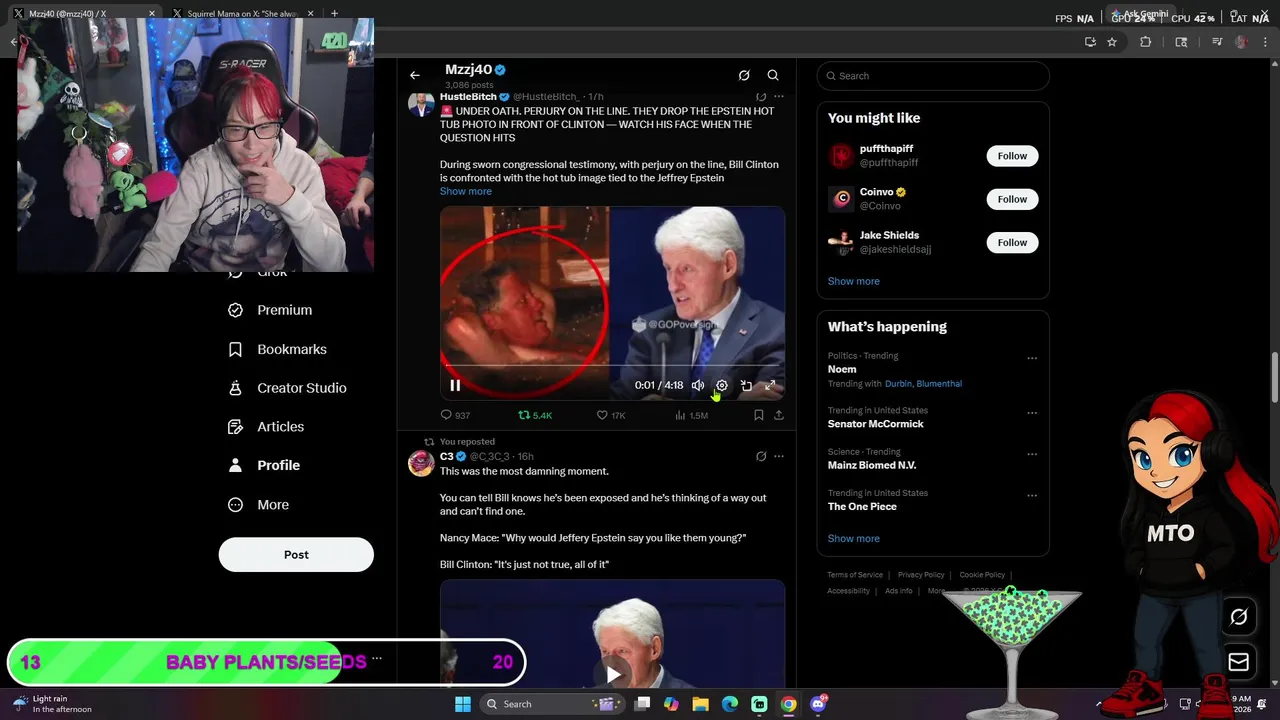
Task: Open more options for Senator McCormick trend
Action: click(x=1032, y=413)
